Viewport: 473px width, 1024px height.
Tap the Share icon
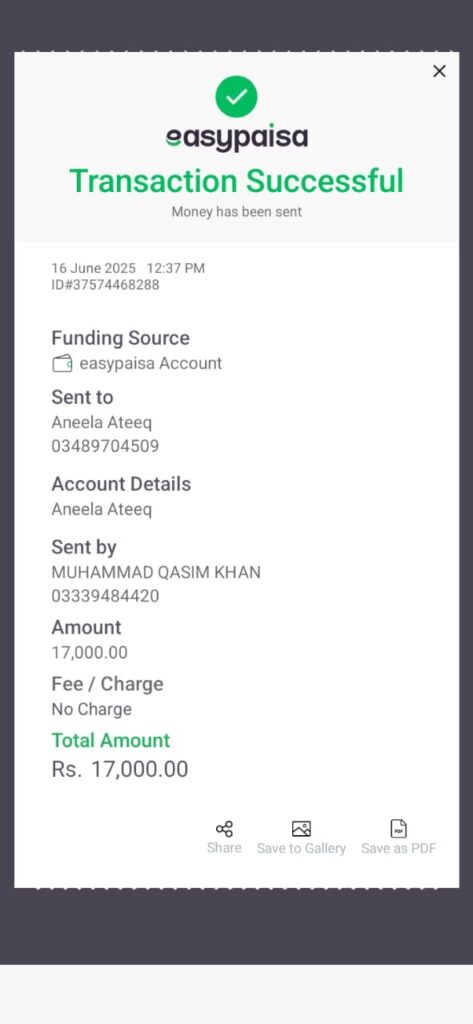click(x=224, y=829)
